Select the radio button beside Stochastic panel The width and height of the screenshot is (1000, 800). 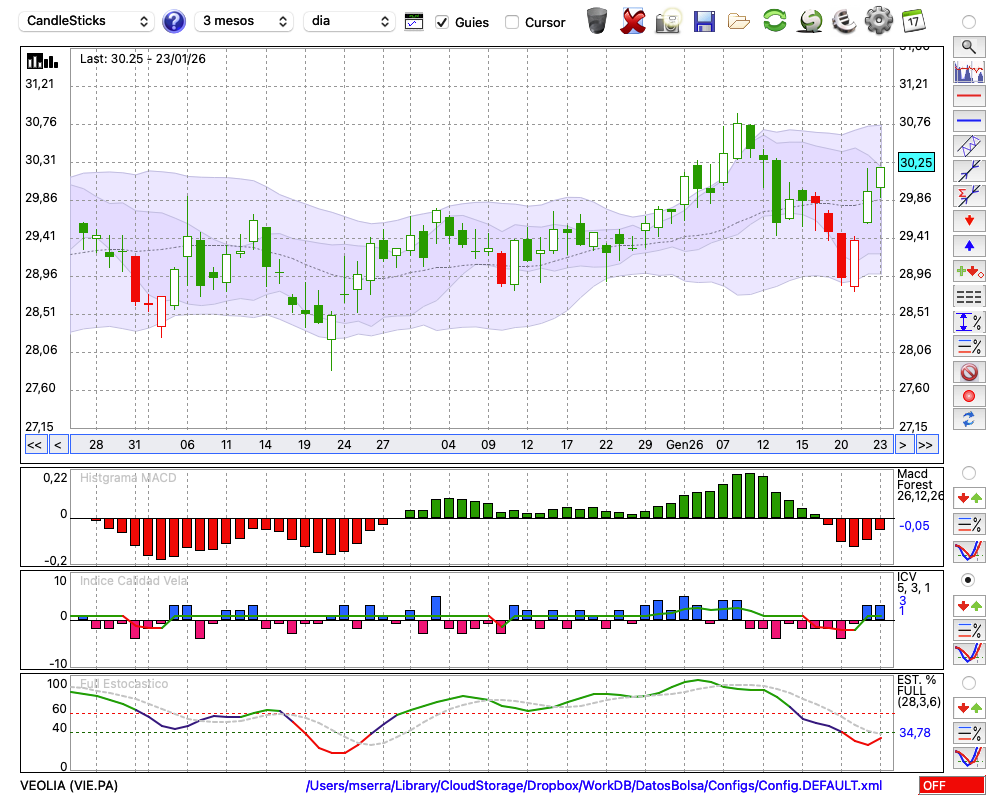point(968,682)
